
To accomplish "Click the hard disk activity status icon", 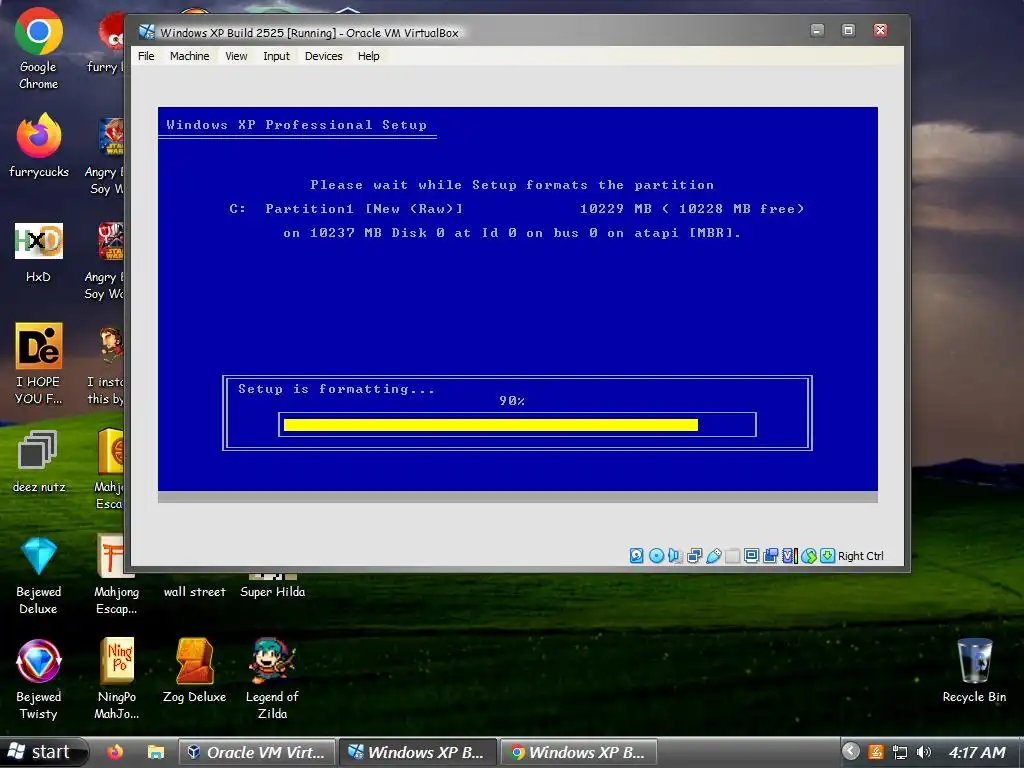I will (x=637, y=556).
